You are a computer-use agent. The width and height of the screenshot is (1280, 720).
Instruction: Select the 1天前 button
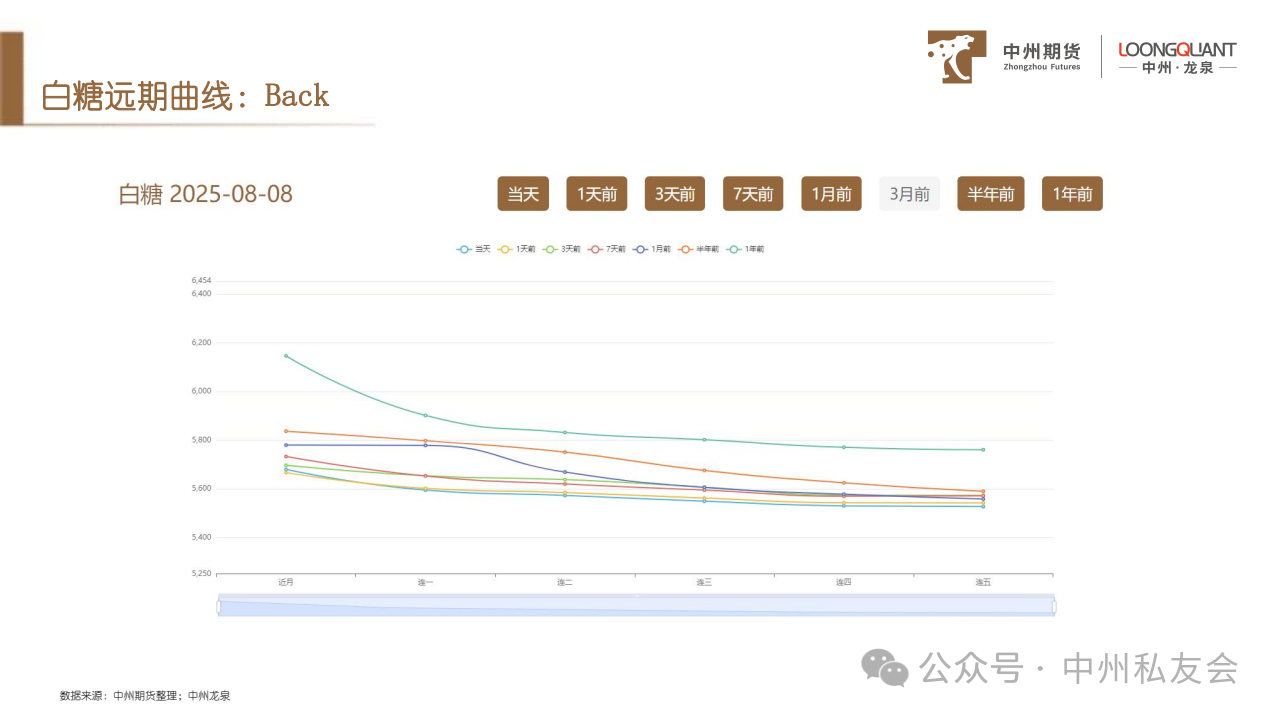pos(596,194)
